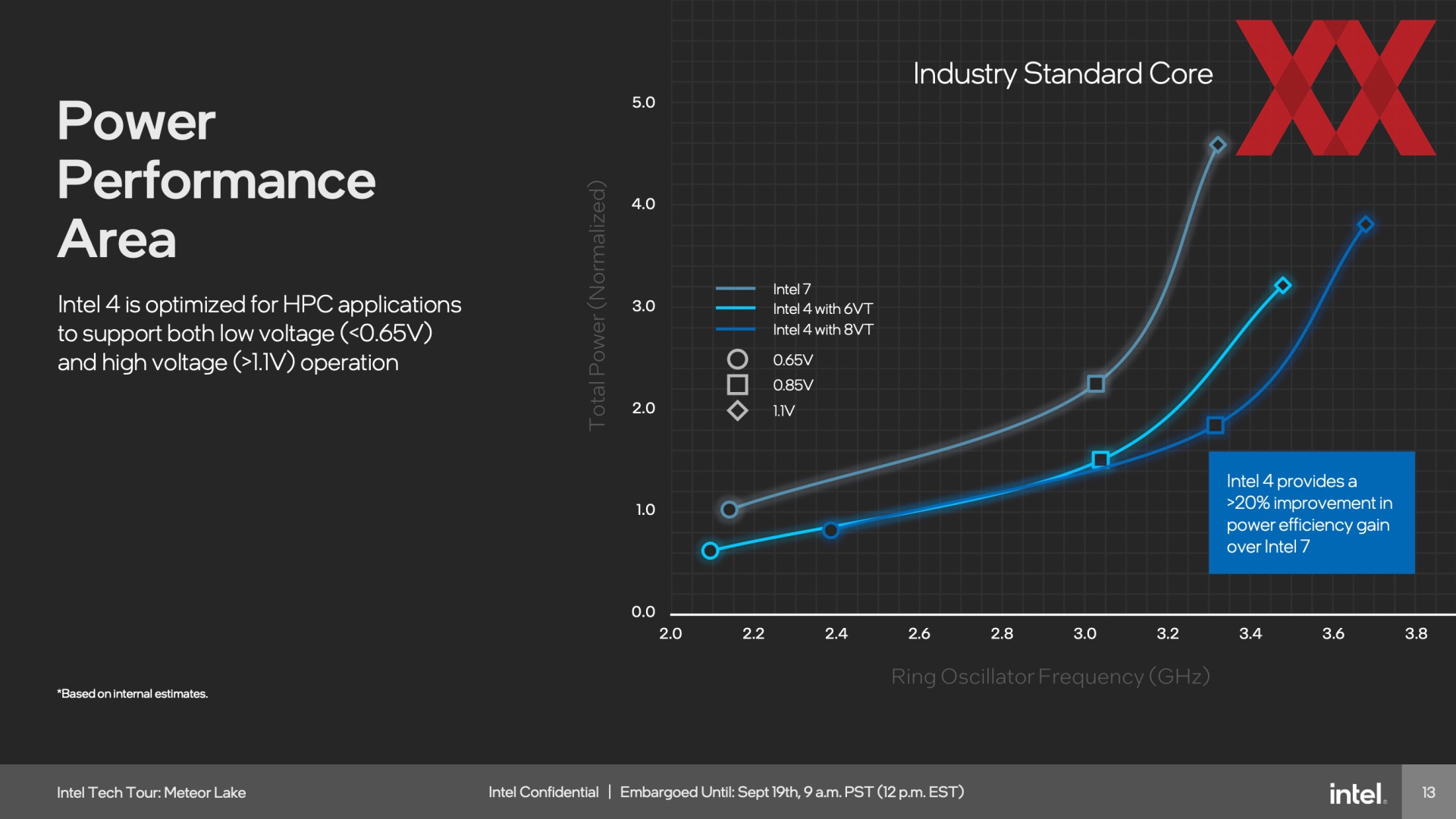The height and width of the screenshot is (819, 1456).
Task: Click the 2.4 x-axis tick label
Action: (836, 634)
